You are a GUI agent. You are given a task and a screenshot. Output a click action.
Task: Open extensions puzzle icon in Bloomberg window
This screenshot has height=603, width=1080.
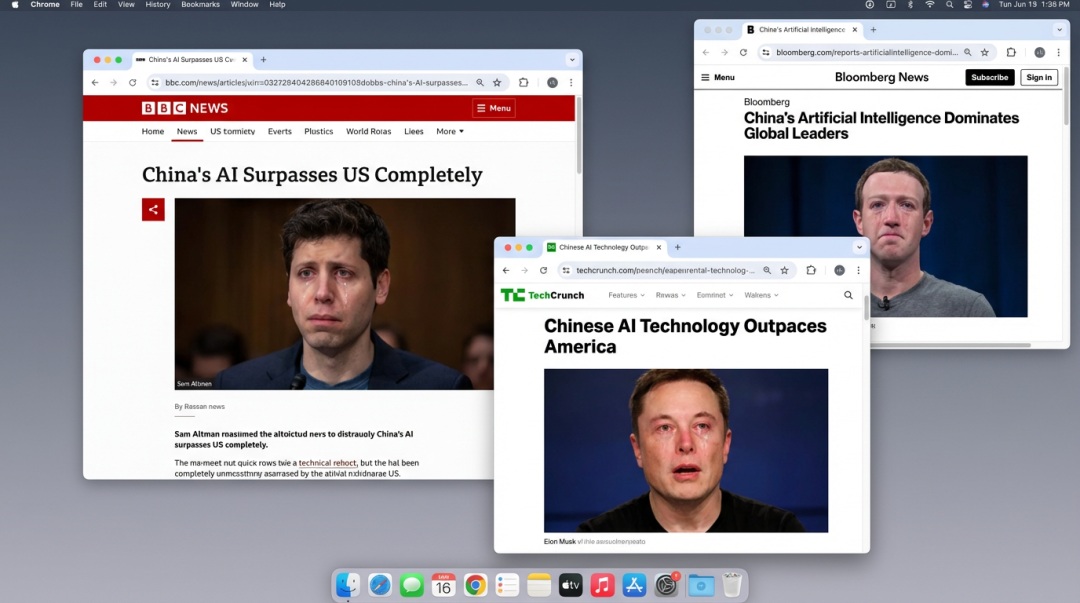(1011, 52)
